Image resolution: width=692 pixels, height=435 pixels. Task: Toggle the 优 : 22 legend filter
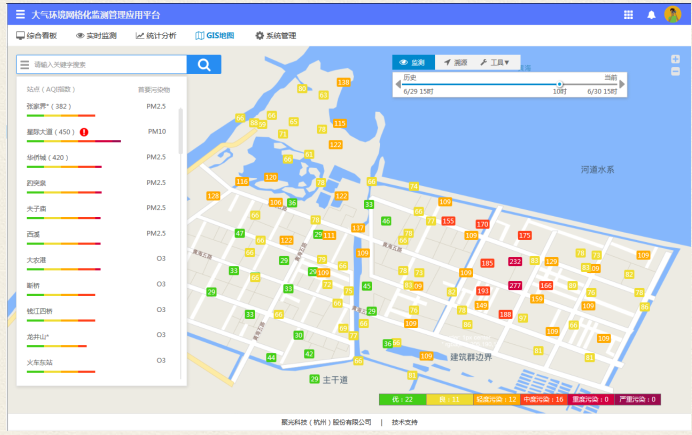pyautogui.click(x=402, y=399)
